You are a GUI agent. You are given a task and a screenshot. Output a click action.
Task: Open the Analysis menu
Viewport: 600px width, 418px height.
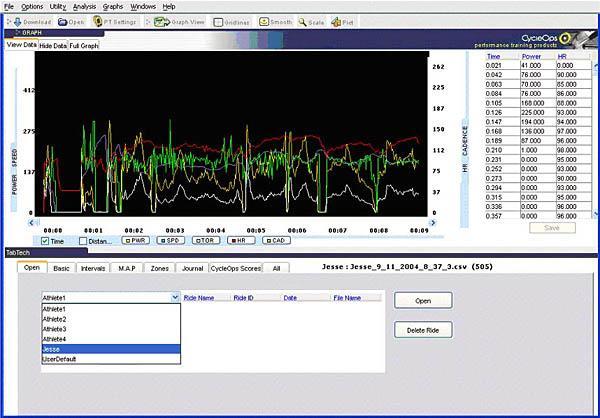[x=85, y=6]
